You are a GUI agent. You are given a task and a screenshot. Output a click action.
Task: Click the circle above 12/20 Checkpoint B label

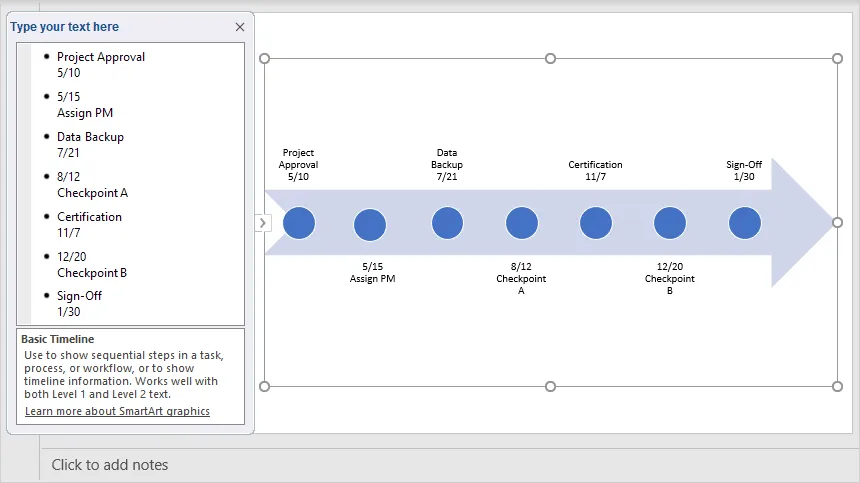[670, 224]
